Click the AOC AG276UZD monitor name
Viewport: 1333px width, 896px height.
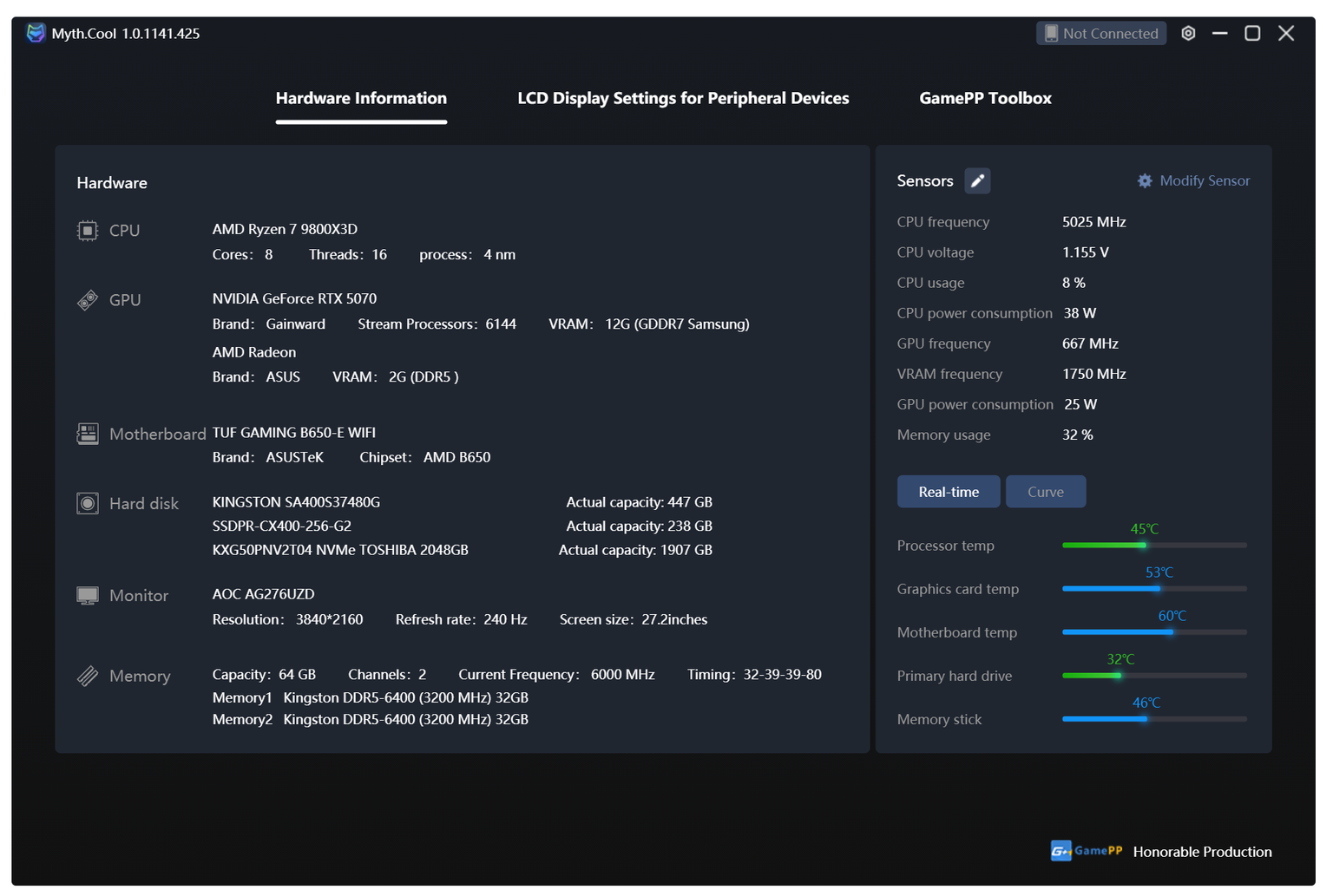pyautogui.click(x=264, y=594)
